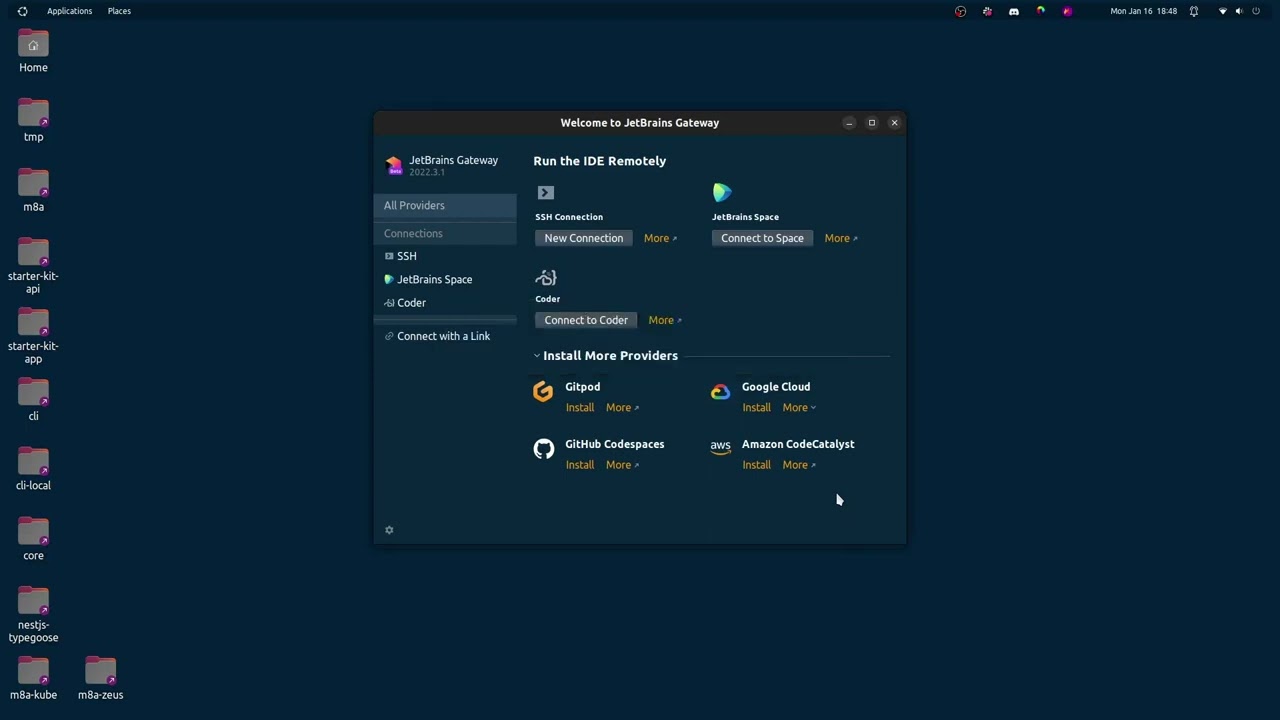The height and width of the screenshot is (720, 1280).
Task: Click the Gitpod logo icon
Action: point(543,392)
